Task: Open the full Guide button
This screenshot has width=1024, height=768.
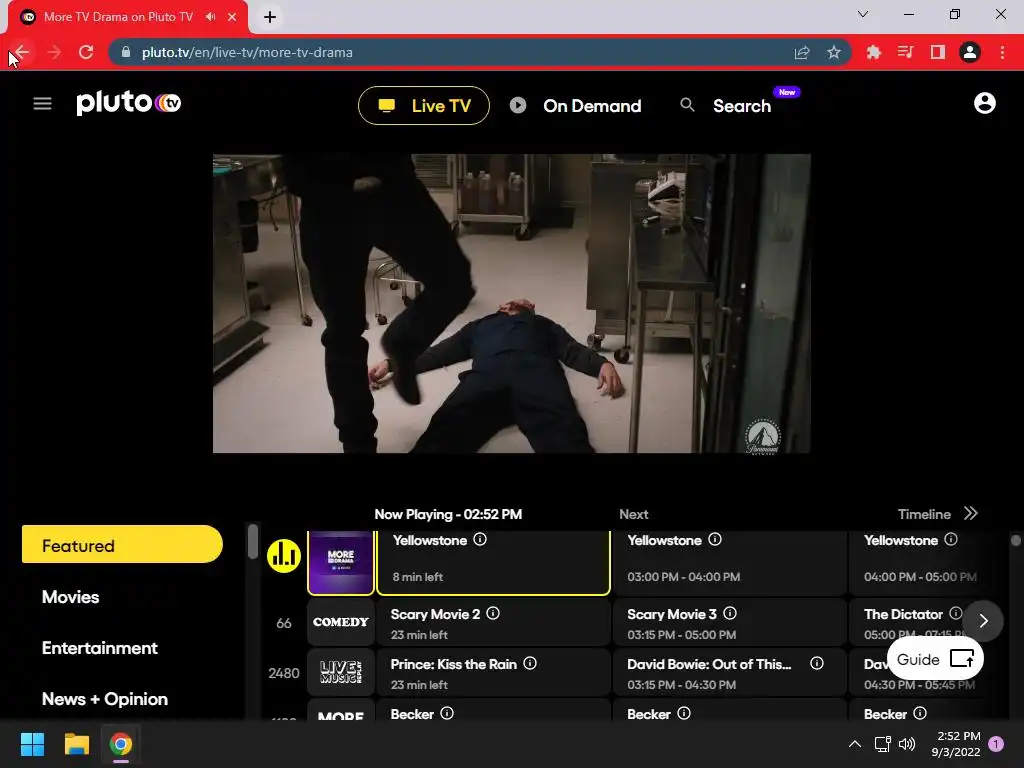Action: pos(935,659)
